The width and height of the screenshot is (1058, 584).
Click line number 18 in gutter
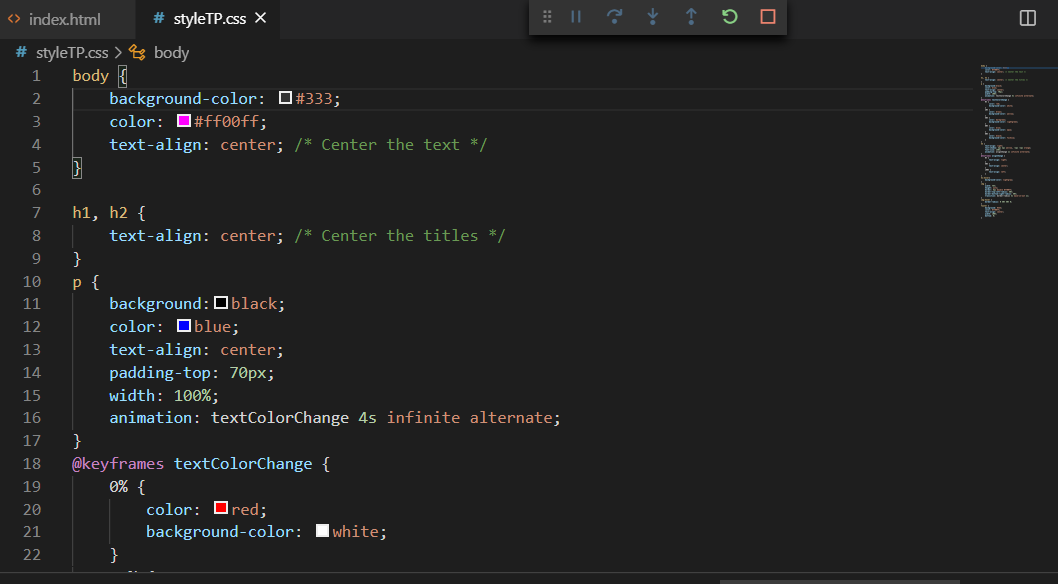pyautogui.click(x=32, y=463)
